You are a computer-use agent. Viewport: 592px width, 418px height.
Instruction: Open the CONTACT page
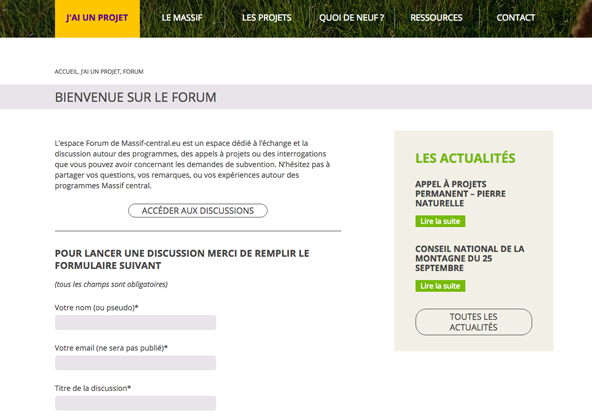point(516,18)
